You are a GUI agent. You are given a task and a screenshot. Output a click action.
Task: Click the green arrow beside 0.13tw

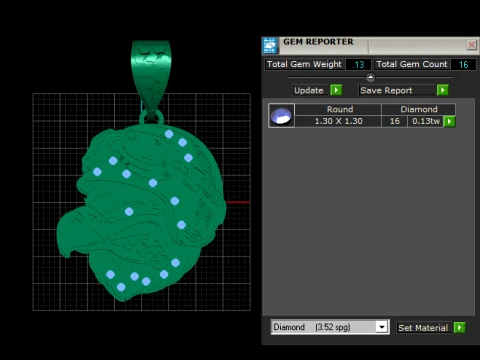point(449,121)
